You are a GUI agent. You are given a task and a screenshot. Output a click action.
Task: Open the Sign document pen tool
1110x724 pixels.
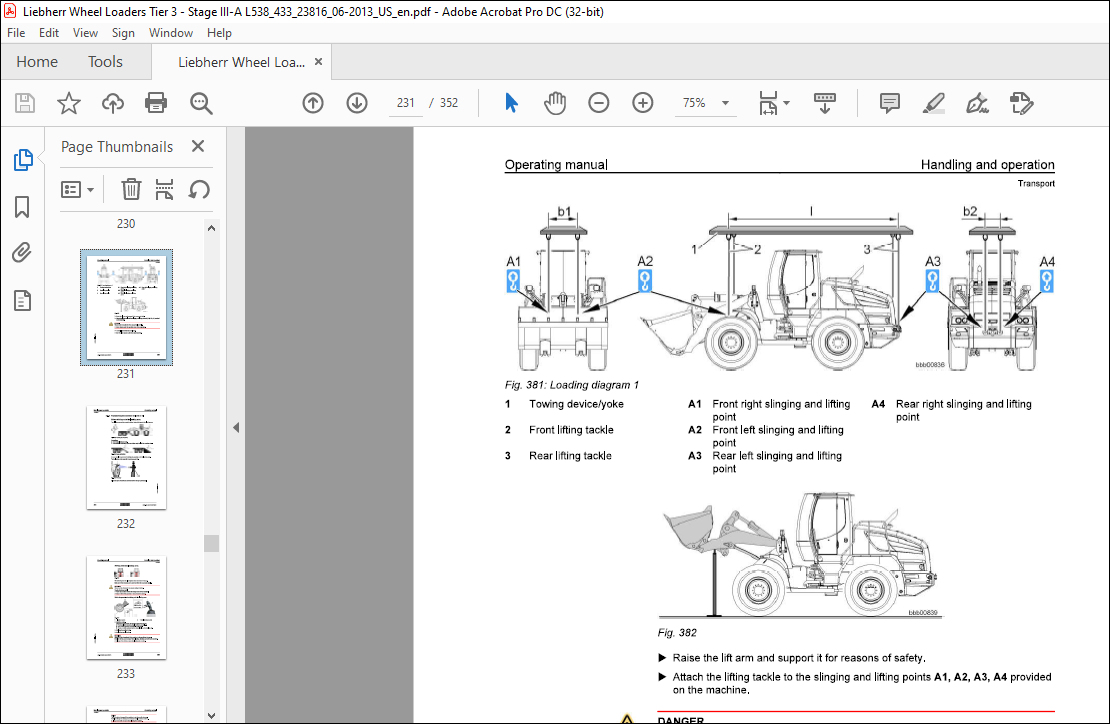pyautogui.click(x=978, y=103)
